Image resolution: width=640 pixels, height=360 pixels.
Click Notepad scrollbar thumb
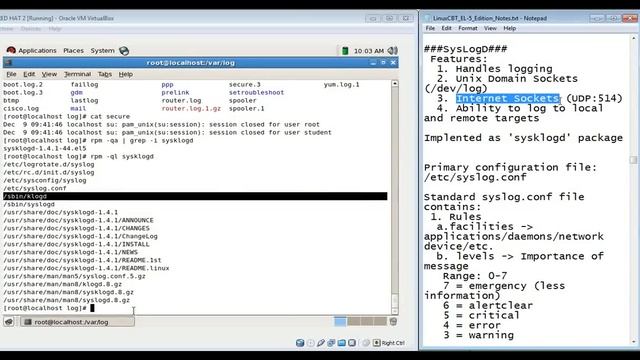point(633,160)
